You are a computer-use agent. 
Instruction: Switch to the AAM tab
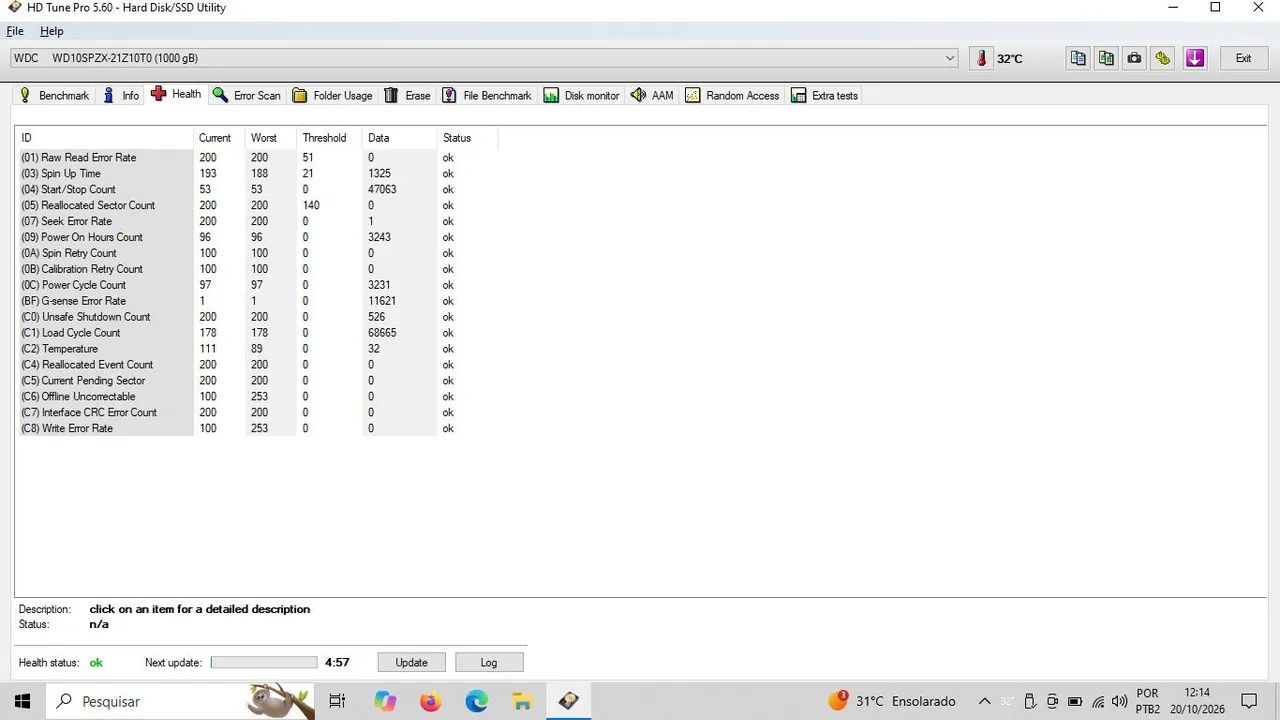click(652, 95)
